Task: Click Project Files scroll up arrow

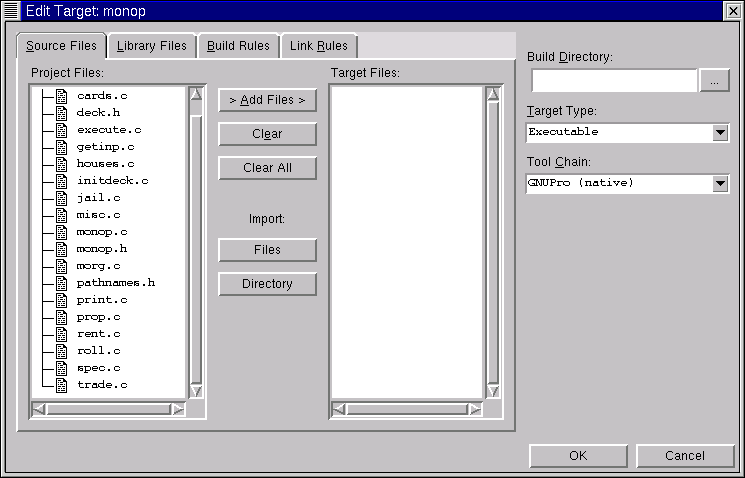Action: point(196,94)
